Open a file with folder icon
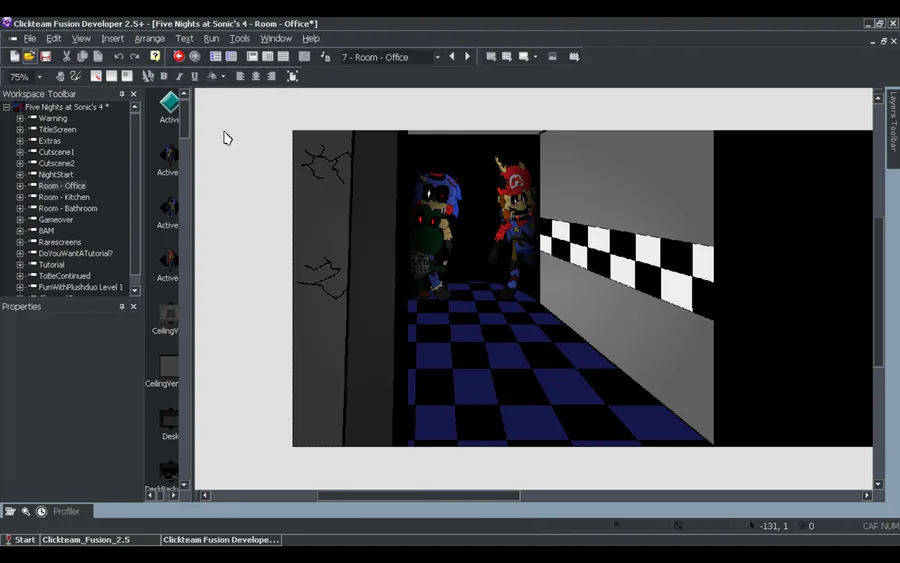The height and width of the screenshot is (563, 900). [29, 56]
